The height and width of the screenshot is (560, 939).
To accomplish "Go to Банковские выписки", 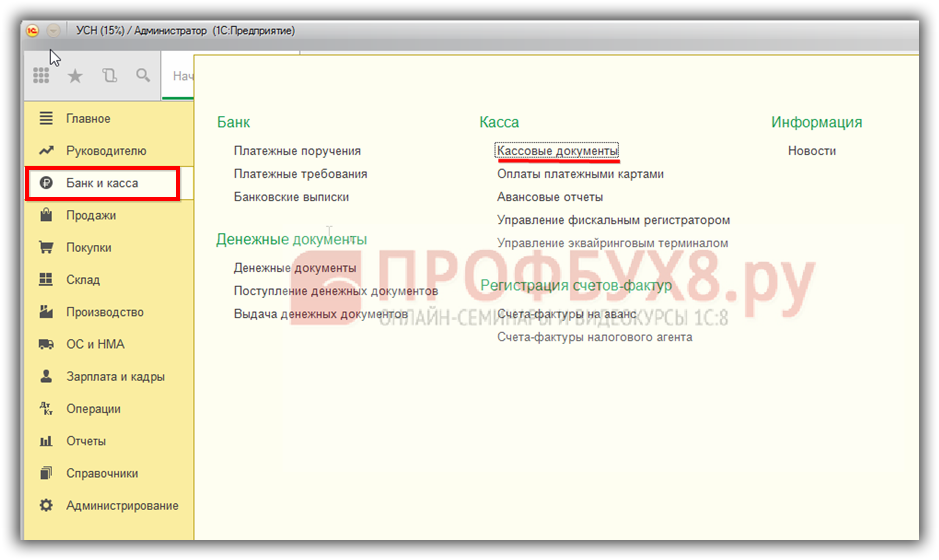I will [291, 197].
